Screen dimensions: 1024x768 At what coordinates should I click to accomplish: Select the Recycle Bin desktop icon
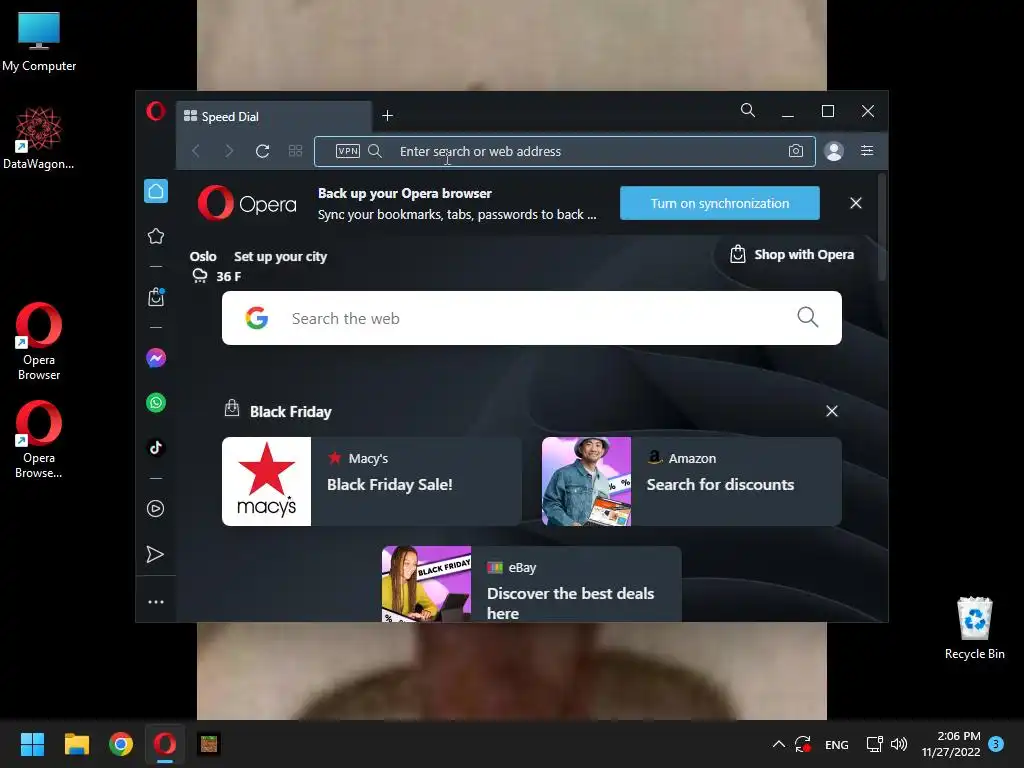[x=974, y=628]
